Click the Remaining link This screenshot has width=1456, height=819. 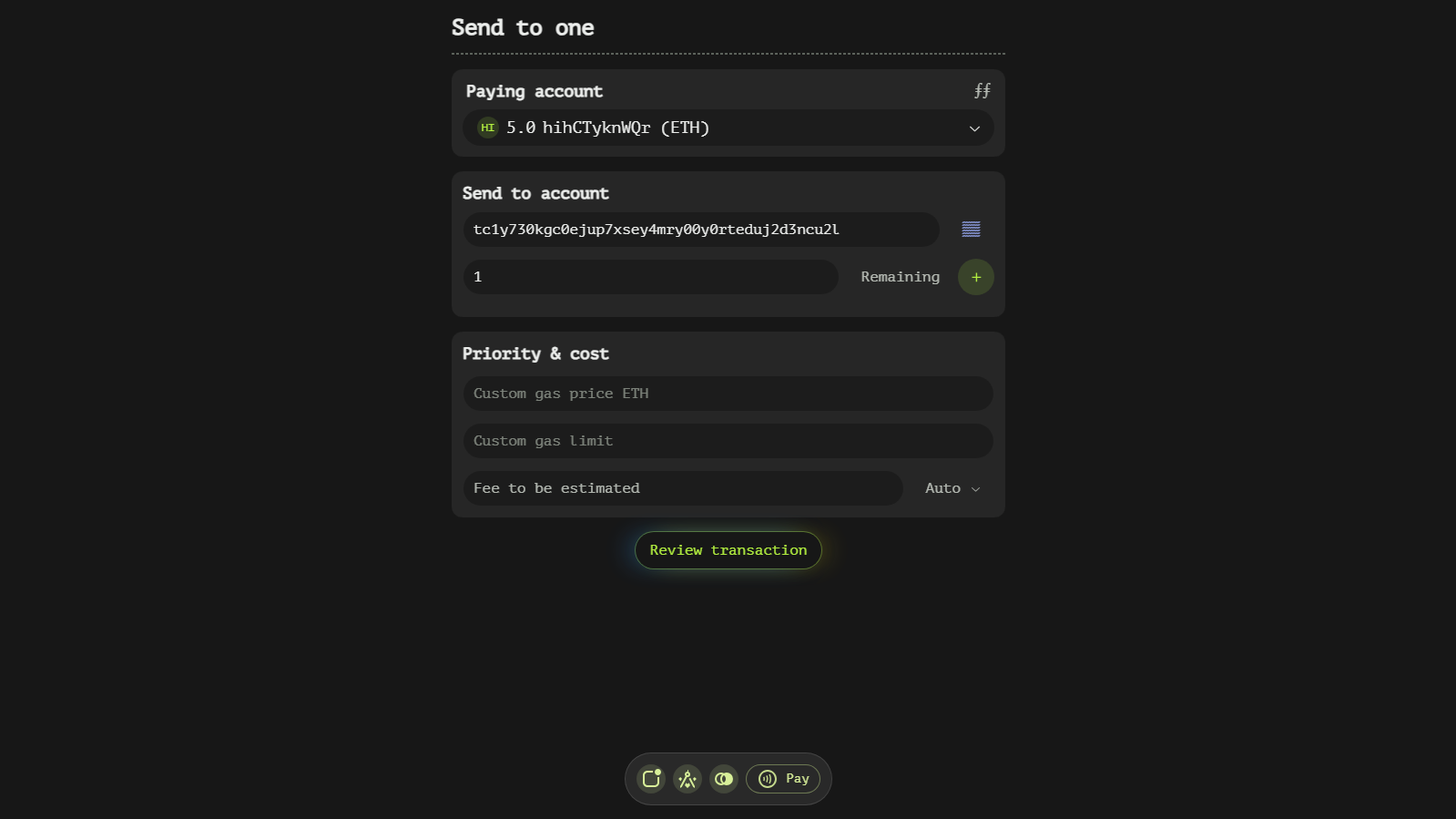tap(900, 277)
